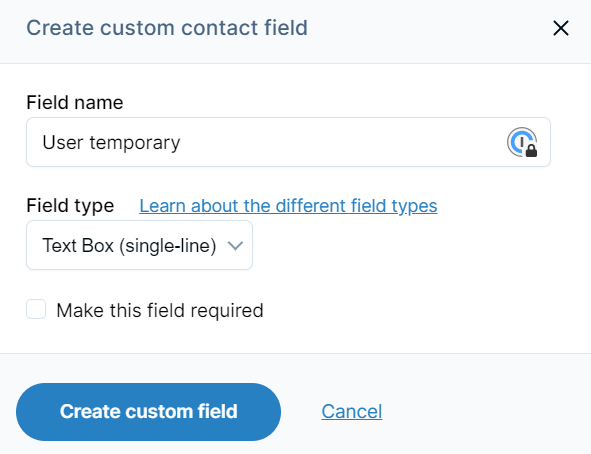Click the 'Create custom contact field' dialog title
Image resolution: width=591 pixels, height=454 pixels.
tap(167, 28)
